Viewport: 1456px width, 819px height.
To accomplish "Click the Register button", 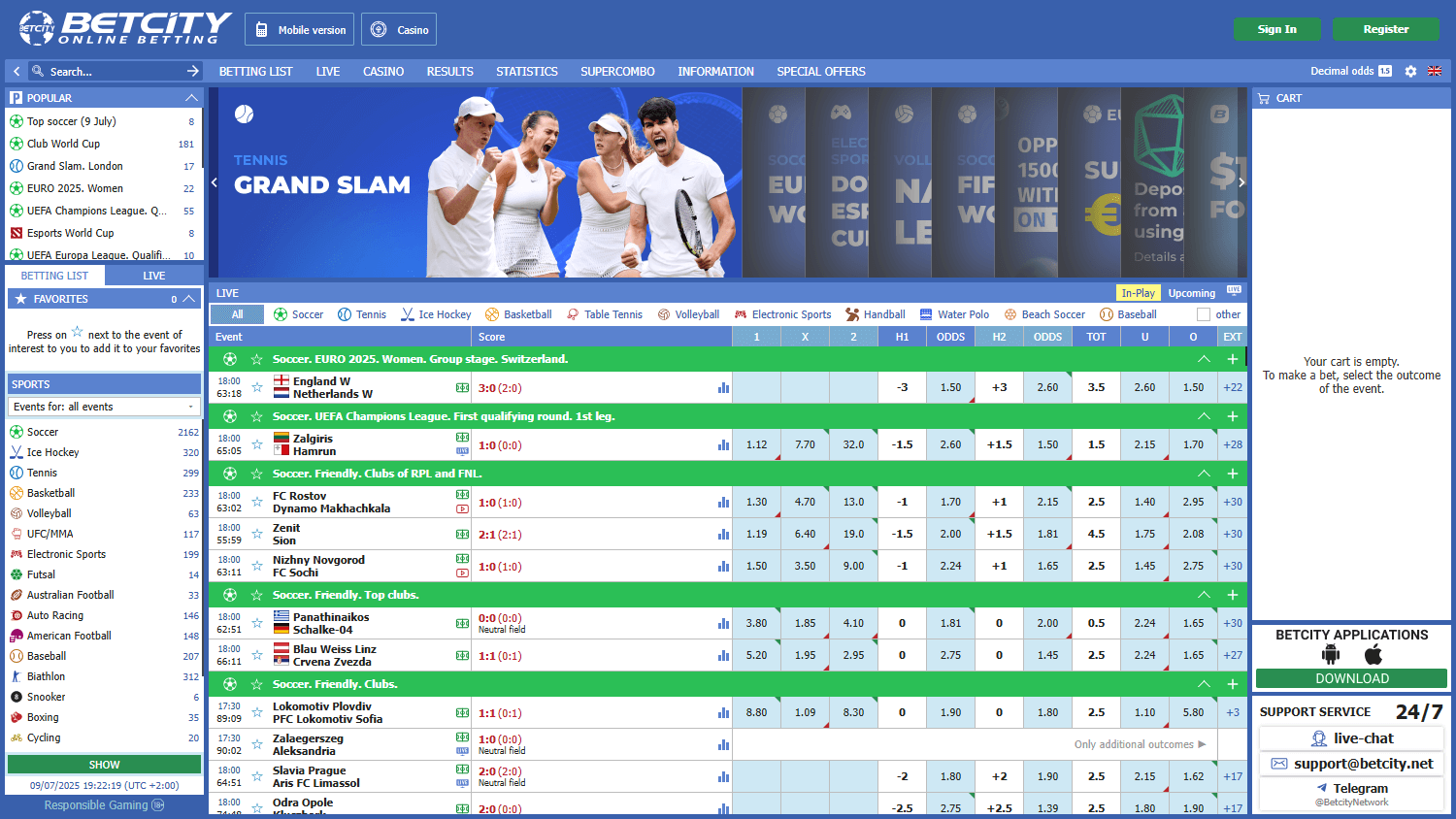I will point(1385,29).
